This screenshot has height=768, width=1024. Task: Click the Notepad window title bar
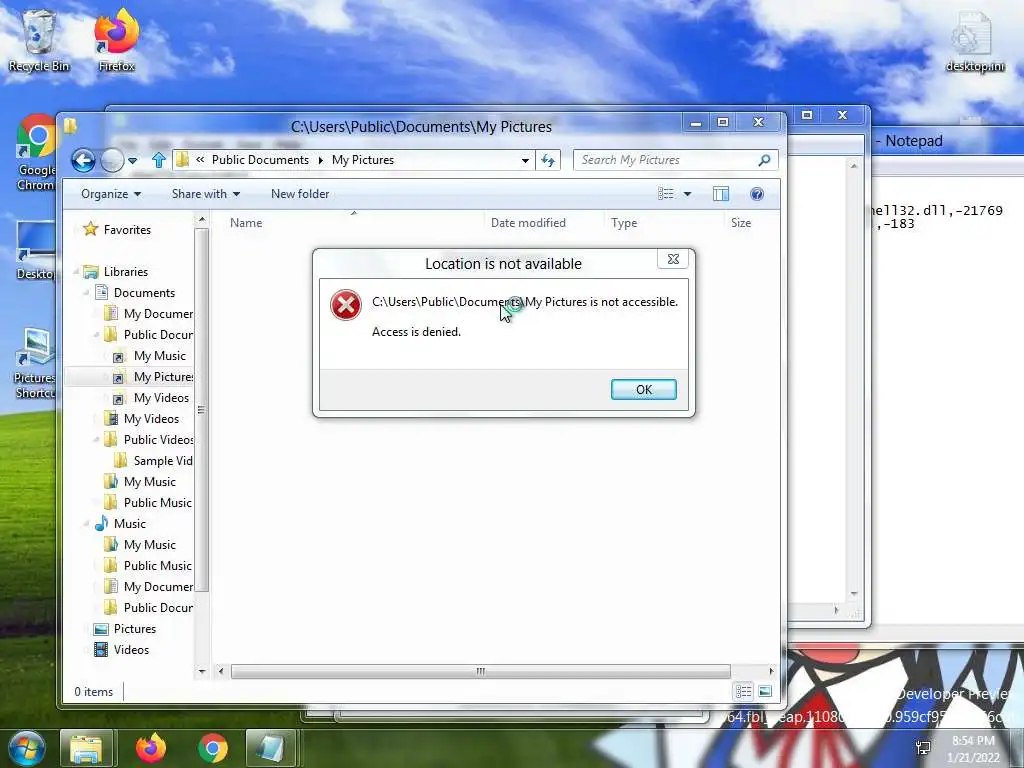click(x=948, y=140)
